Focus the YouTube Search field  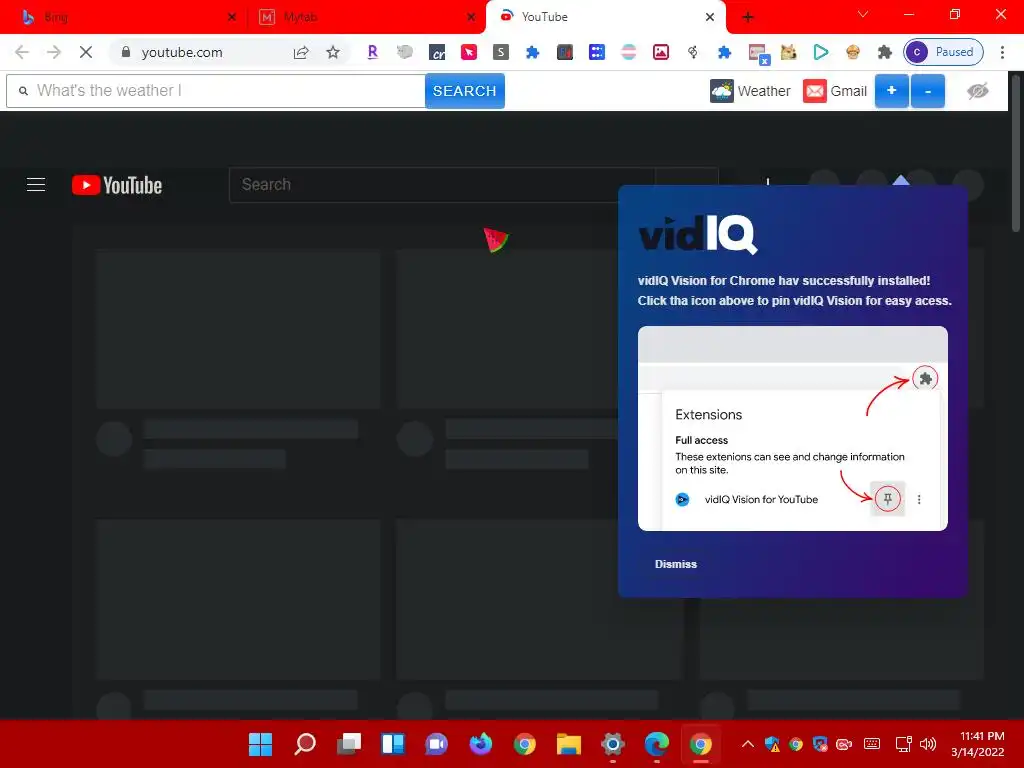point(441,185)
